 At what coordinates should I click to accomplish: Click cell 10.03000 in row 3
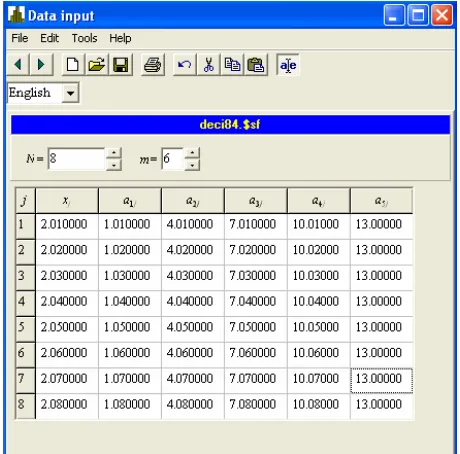click(x=319, y=278)
